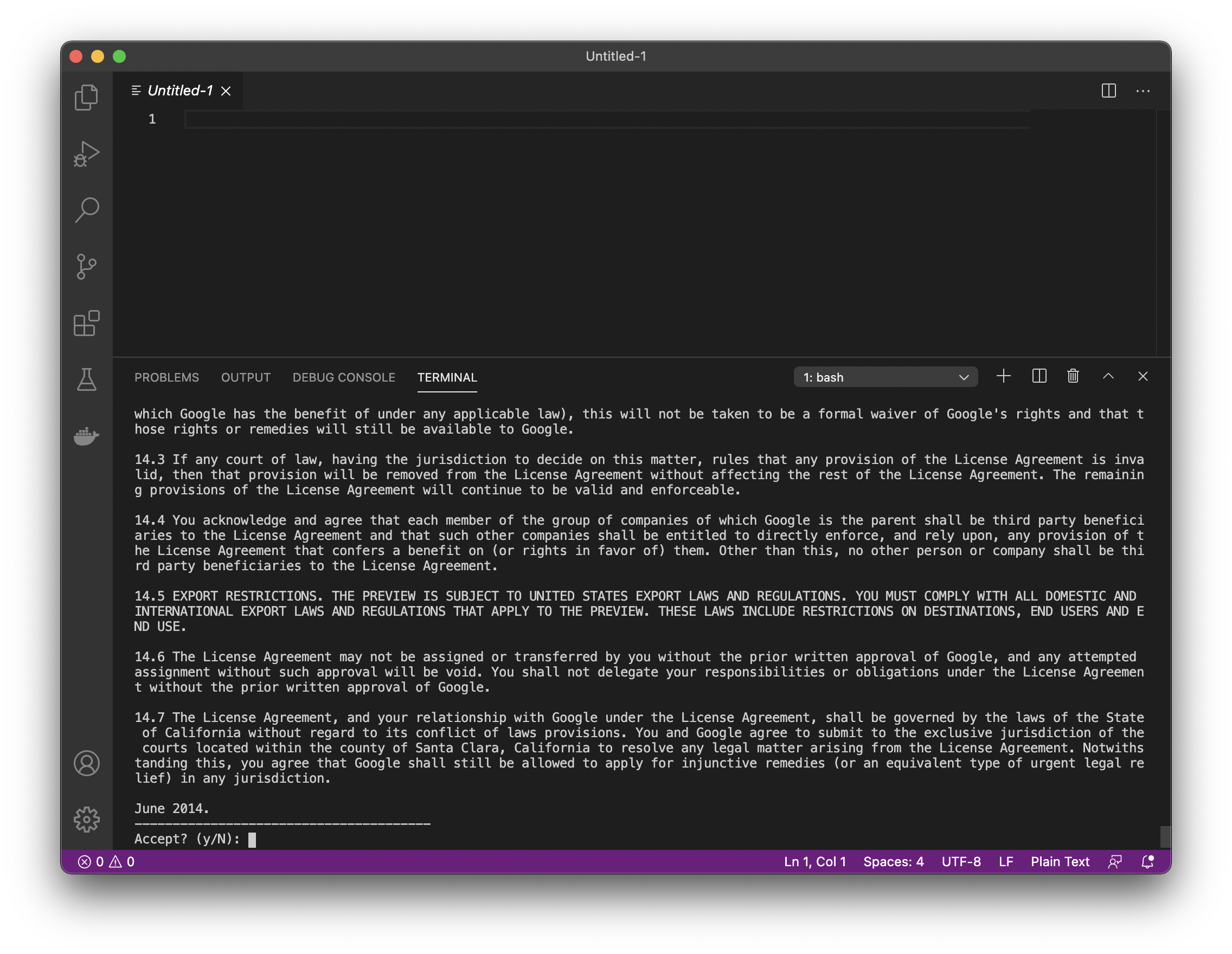Screen dimensions: 1232x954
Task: Open the Accounts menu icon
Action: tap(86, 763)
